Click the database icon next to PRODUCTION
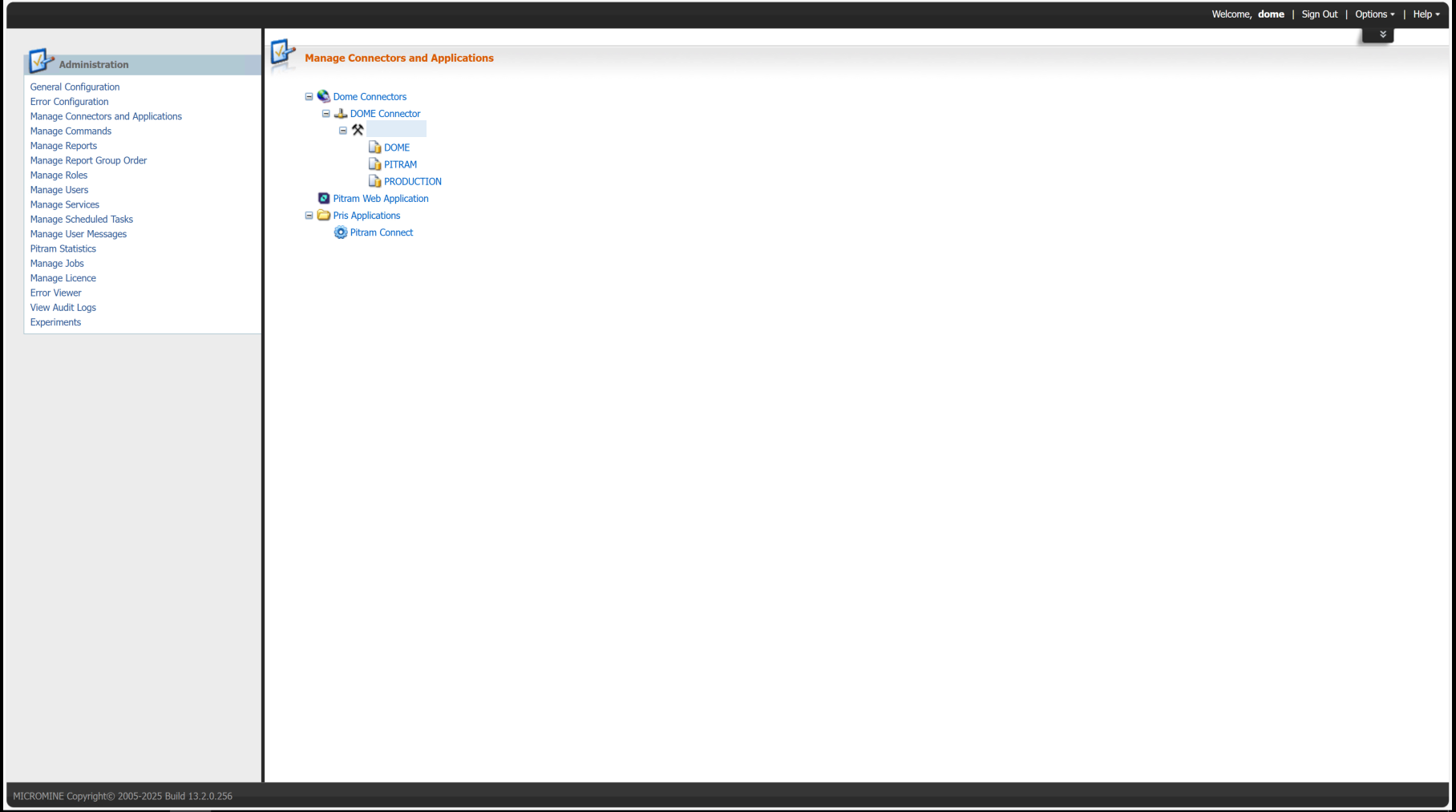This screenshot has width=1456, height=812. point(374,181)
